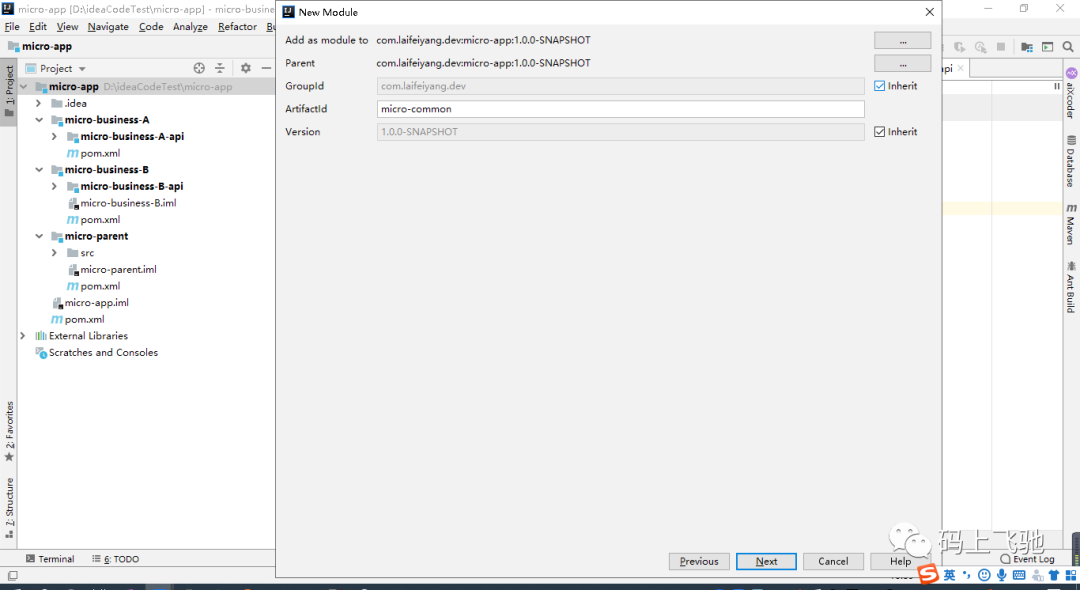Open the aiXcoder side panel
Viewport: 1080px width, 590px height.
[1071, 93]
